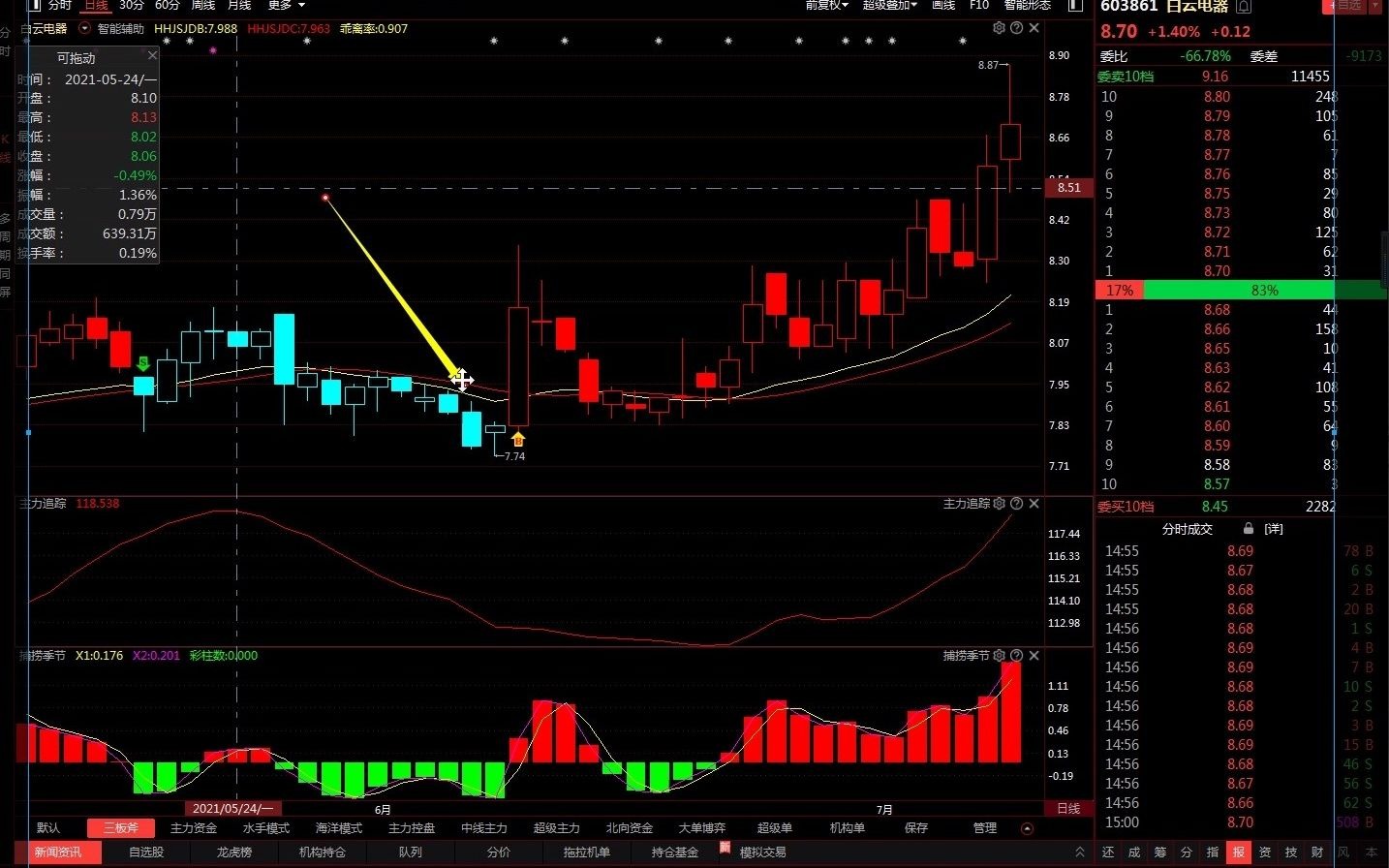Select the 中线主力 indicator tab
The image size is (1389, 868).
(x=484, y=828)
